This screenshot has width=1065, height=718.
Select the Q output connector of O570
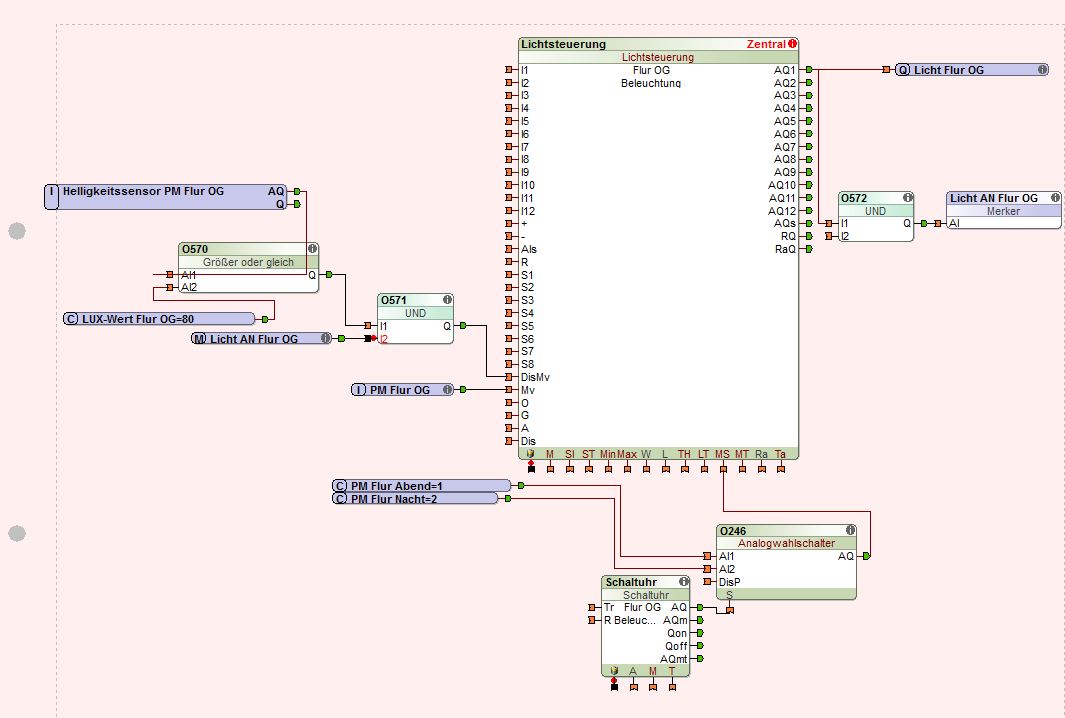click(329, 274)
